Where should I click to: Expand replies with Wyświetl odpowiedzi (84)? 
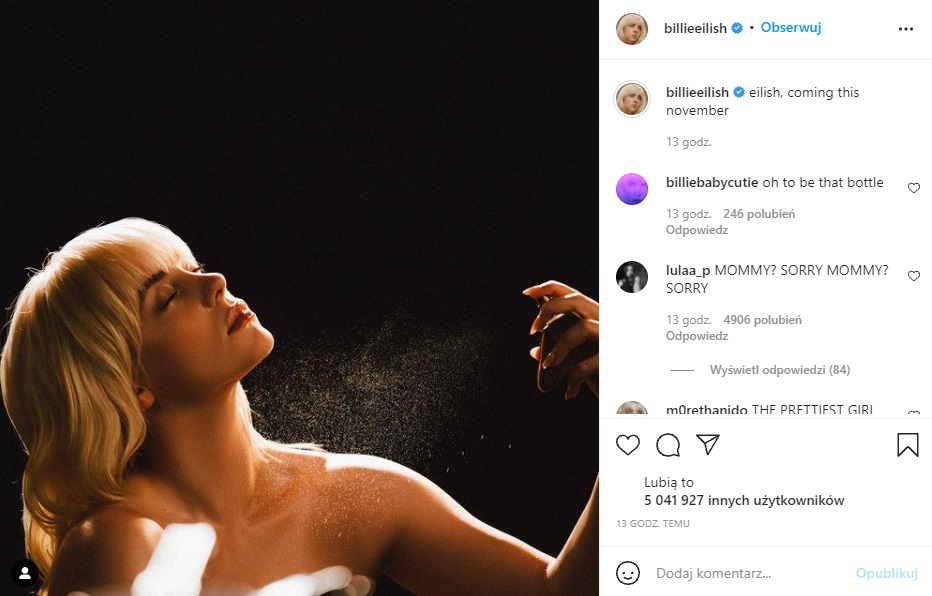click(779, 370)
